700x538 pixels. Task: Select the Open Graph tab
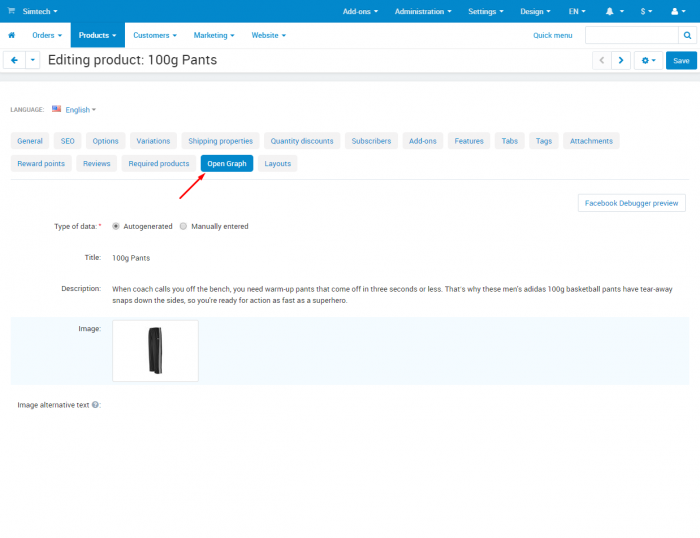pyautogui.click(x=227, y=163)
